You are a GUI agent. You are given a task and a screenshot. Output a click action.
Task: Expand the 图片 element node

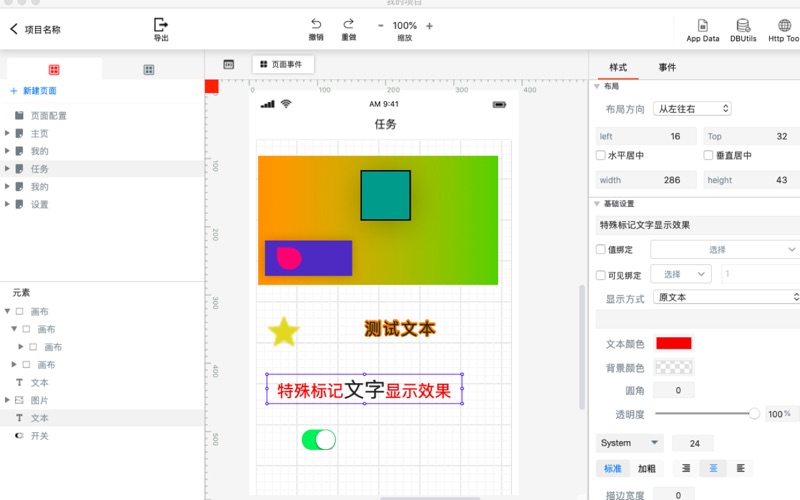click(x=7, y=400)
